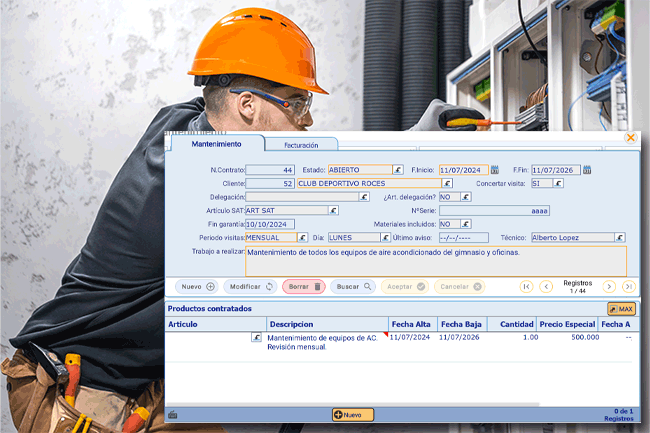Go to the next record
The image size is (650, 433).
click(x=609, y=287)
